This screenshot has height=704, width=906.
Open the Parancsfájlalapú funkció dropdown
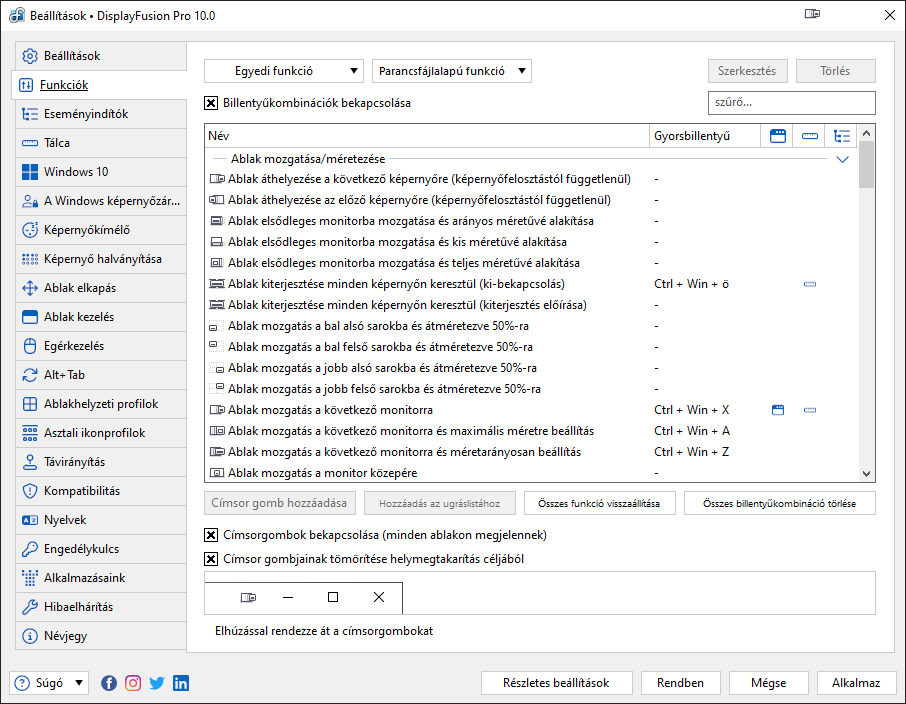point(452,71)
